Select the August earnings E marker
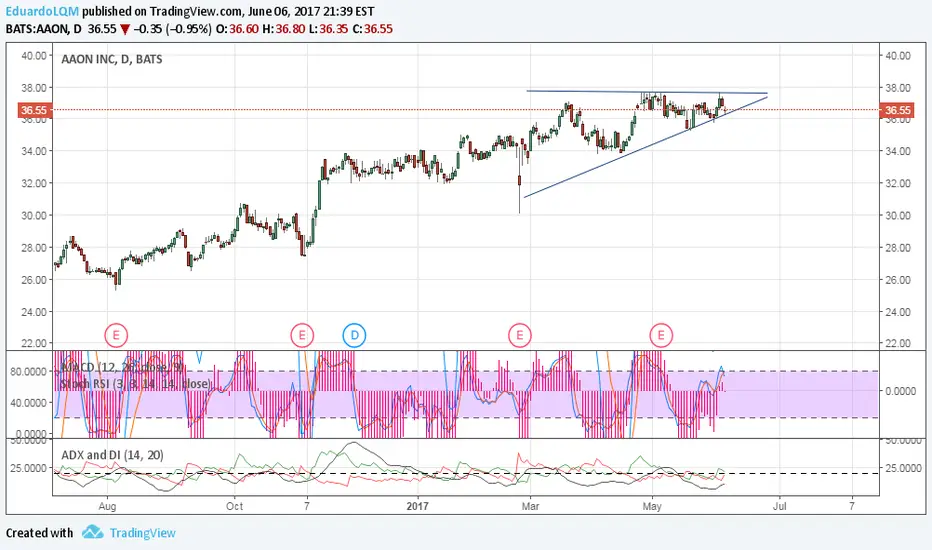 pos(116,335)
